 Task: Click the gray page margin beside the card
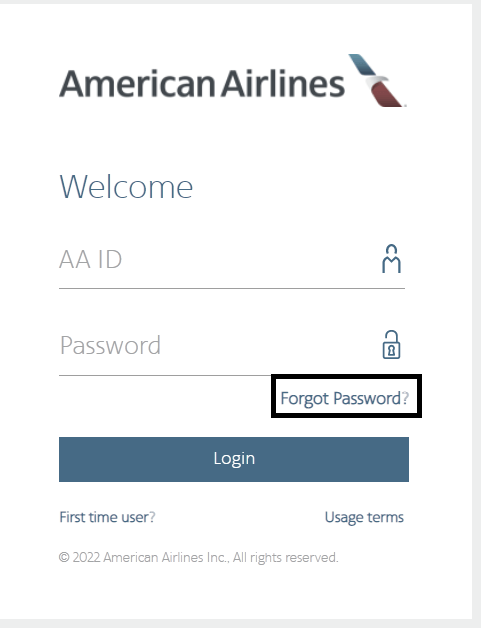[x=477, y=312]
